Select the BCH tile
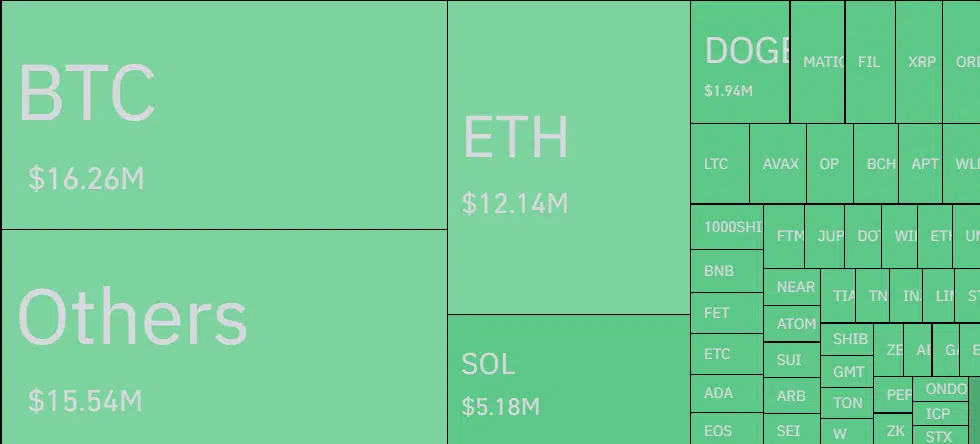Screen dimensions: 980x444 (x=880, y=164)
